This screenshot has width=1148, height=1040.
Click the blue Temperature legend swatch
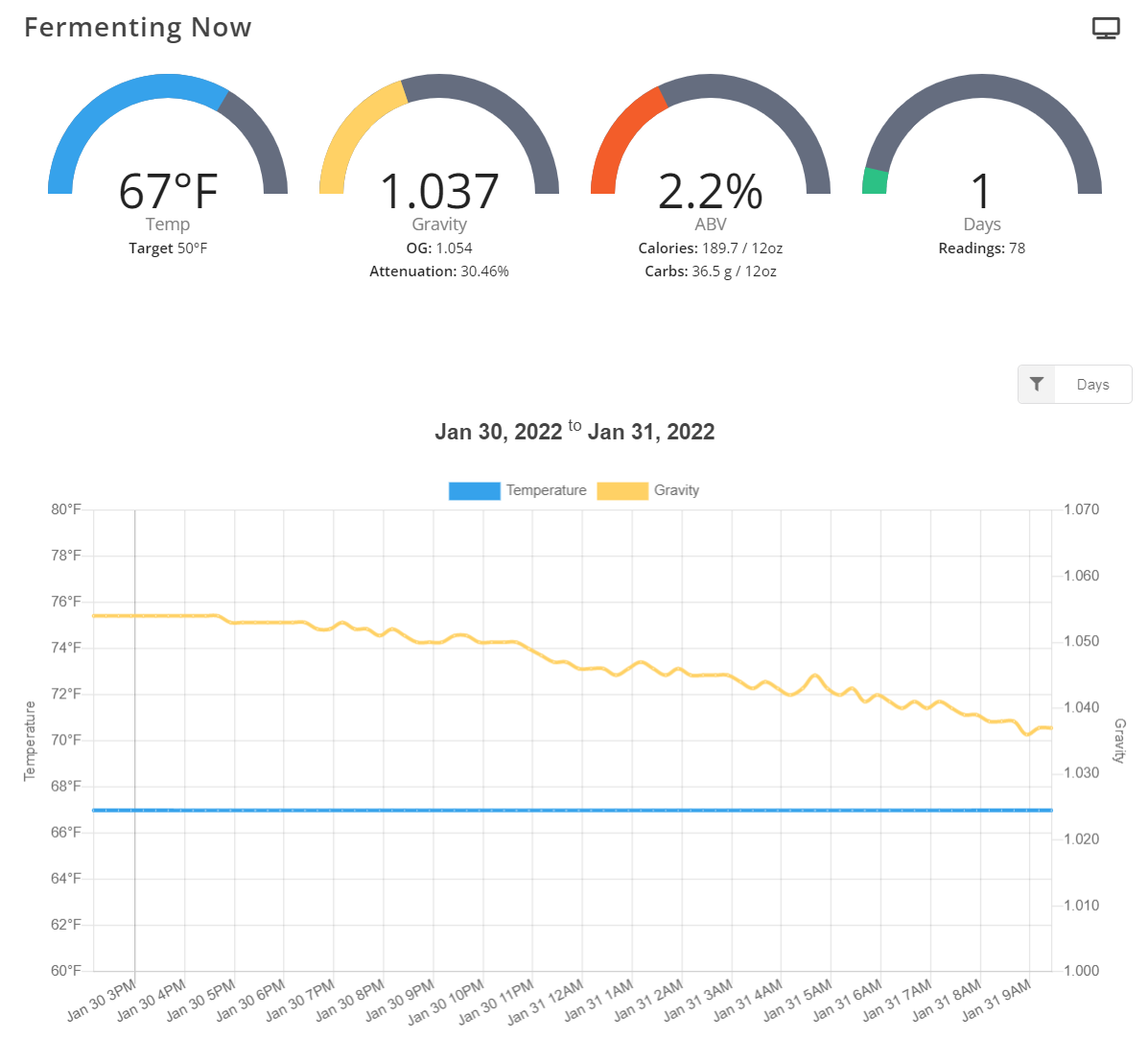click(475, 490)
